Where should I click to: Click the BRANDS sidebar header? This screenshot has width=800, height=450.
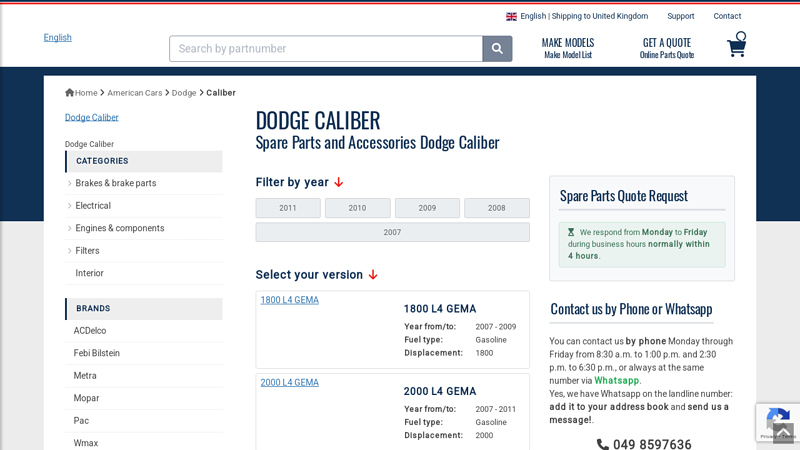click(x=144, y=309)
